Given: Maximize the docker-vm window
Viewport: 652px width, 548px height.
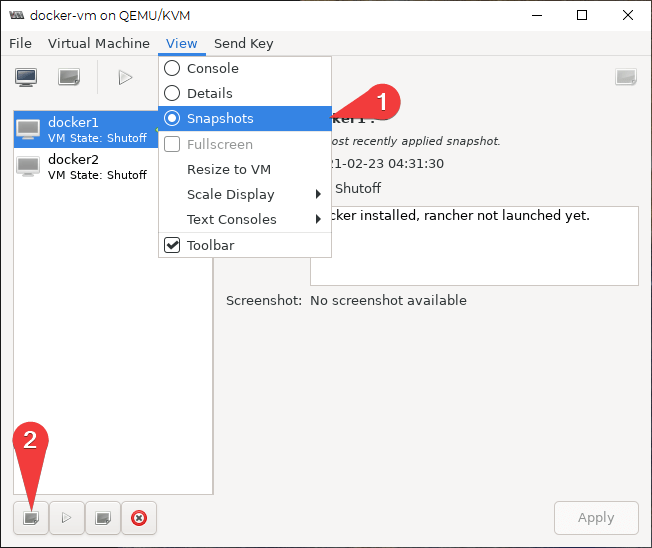Looking at the screenshot, I should pos(582,15).
